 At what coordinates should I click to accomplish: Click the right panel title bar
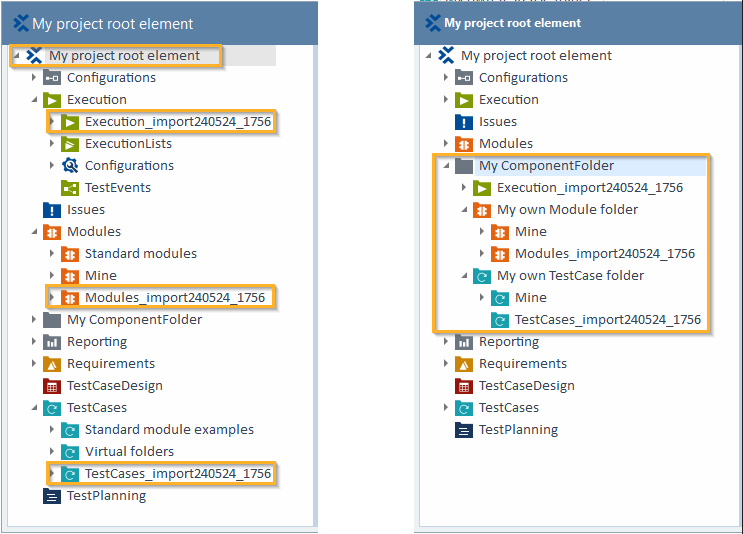578,22
